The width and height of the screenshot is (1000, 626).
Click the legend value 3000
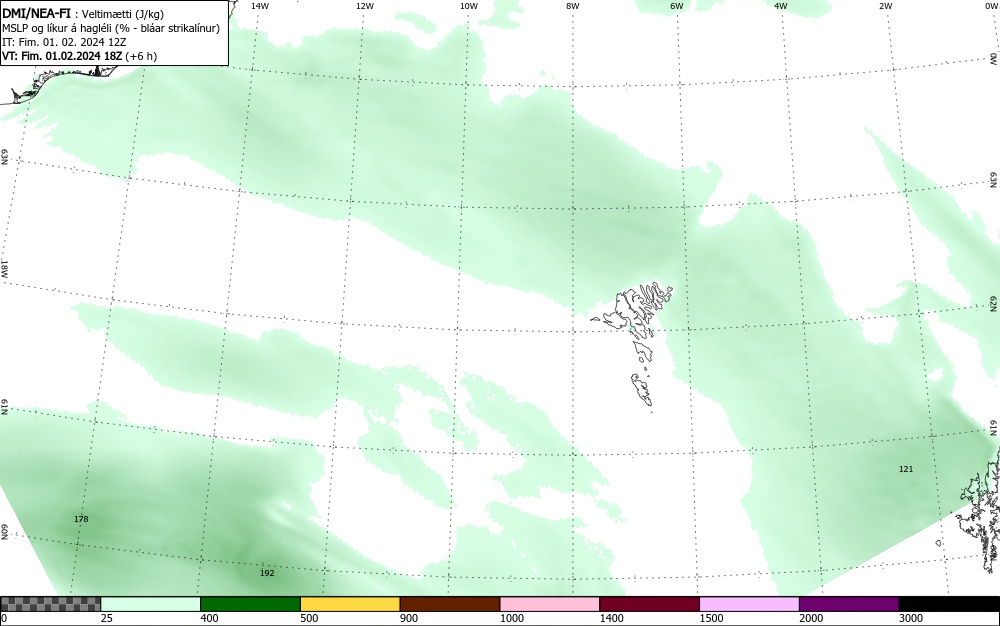pyautogui.click(x=911, y=618)
